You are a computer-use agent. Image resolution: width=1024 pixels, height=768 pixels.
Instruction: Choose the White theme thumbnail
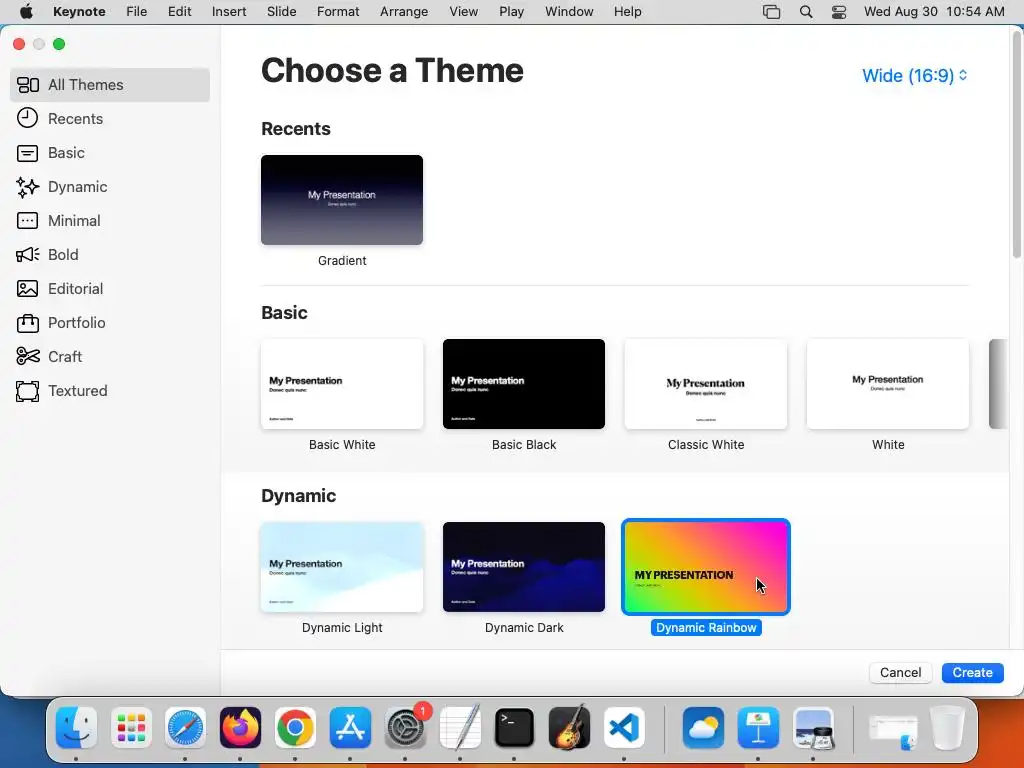point(888,384)
